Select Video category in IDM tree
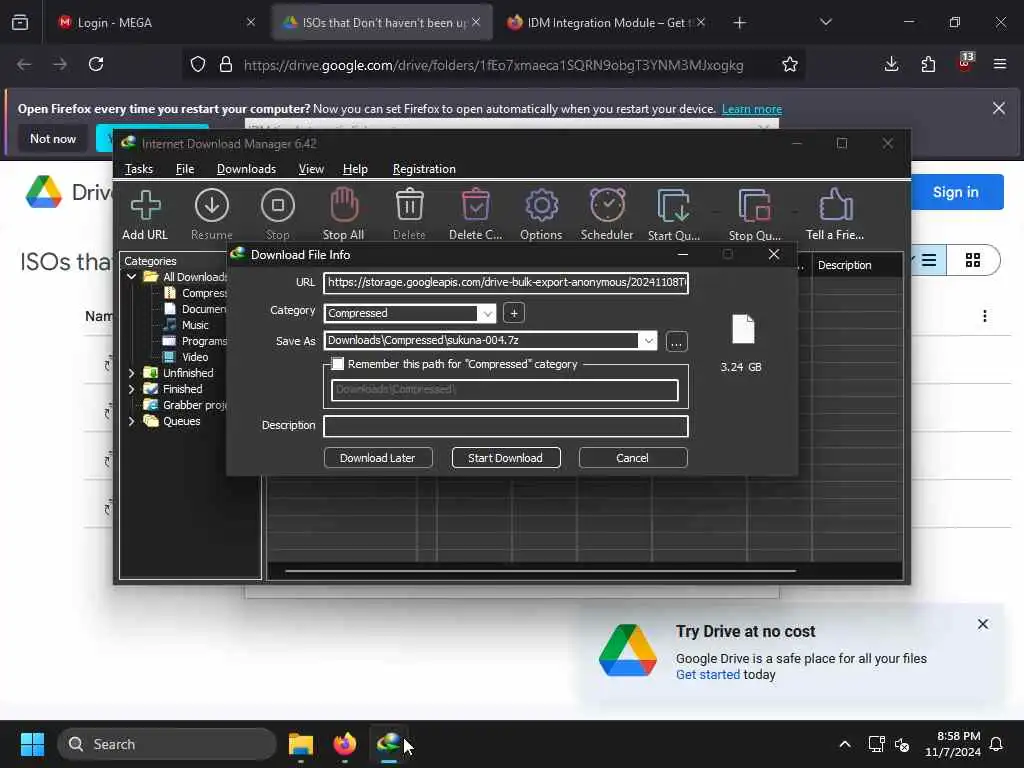The image size is (1024, 768). (195, 357)
